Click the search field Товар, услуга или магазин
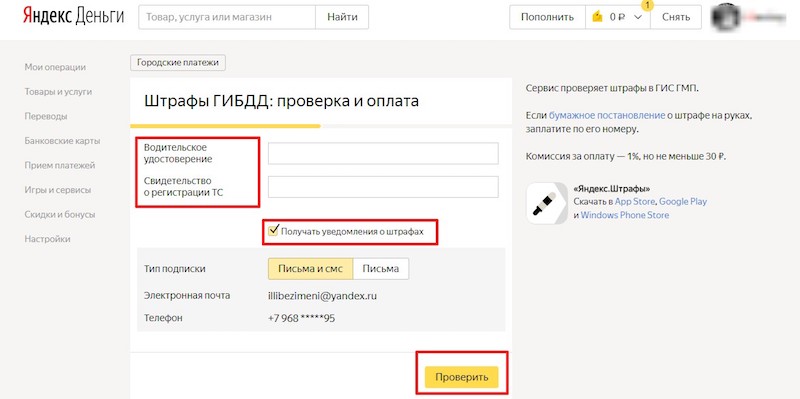 tap(227, 17)
